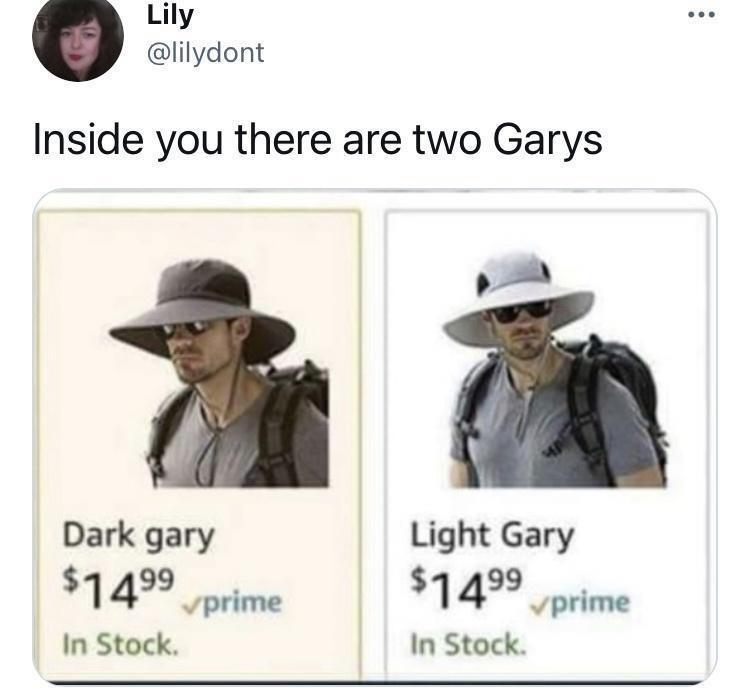Click the Dark gary $14.99 price

click(x=118, y=587)
